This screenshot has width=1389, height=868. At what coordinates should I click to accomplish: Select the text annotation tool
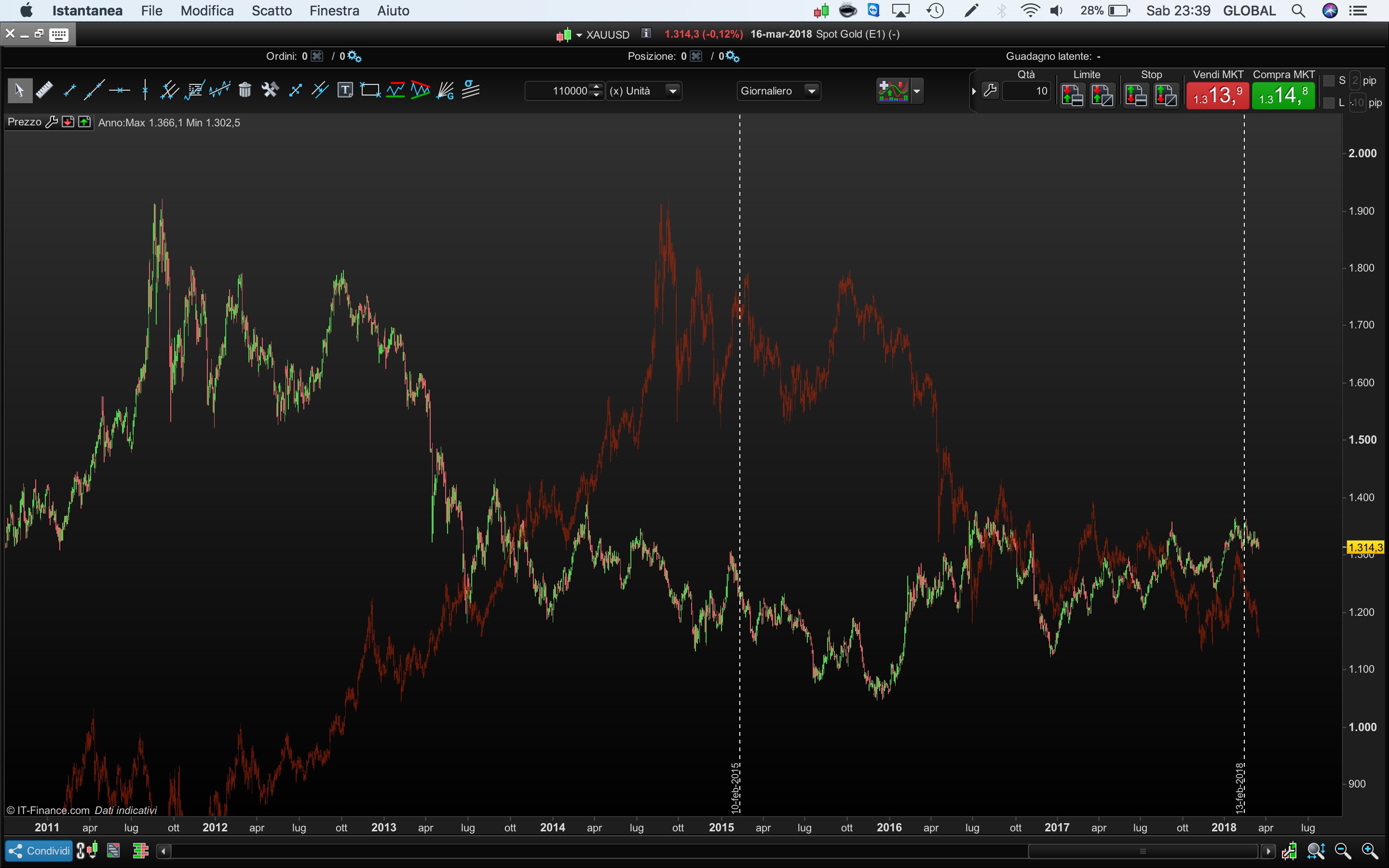point(345,90)
